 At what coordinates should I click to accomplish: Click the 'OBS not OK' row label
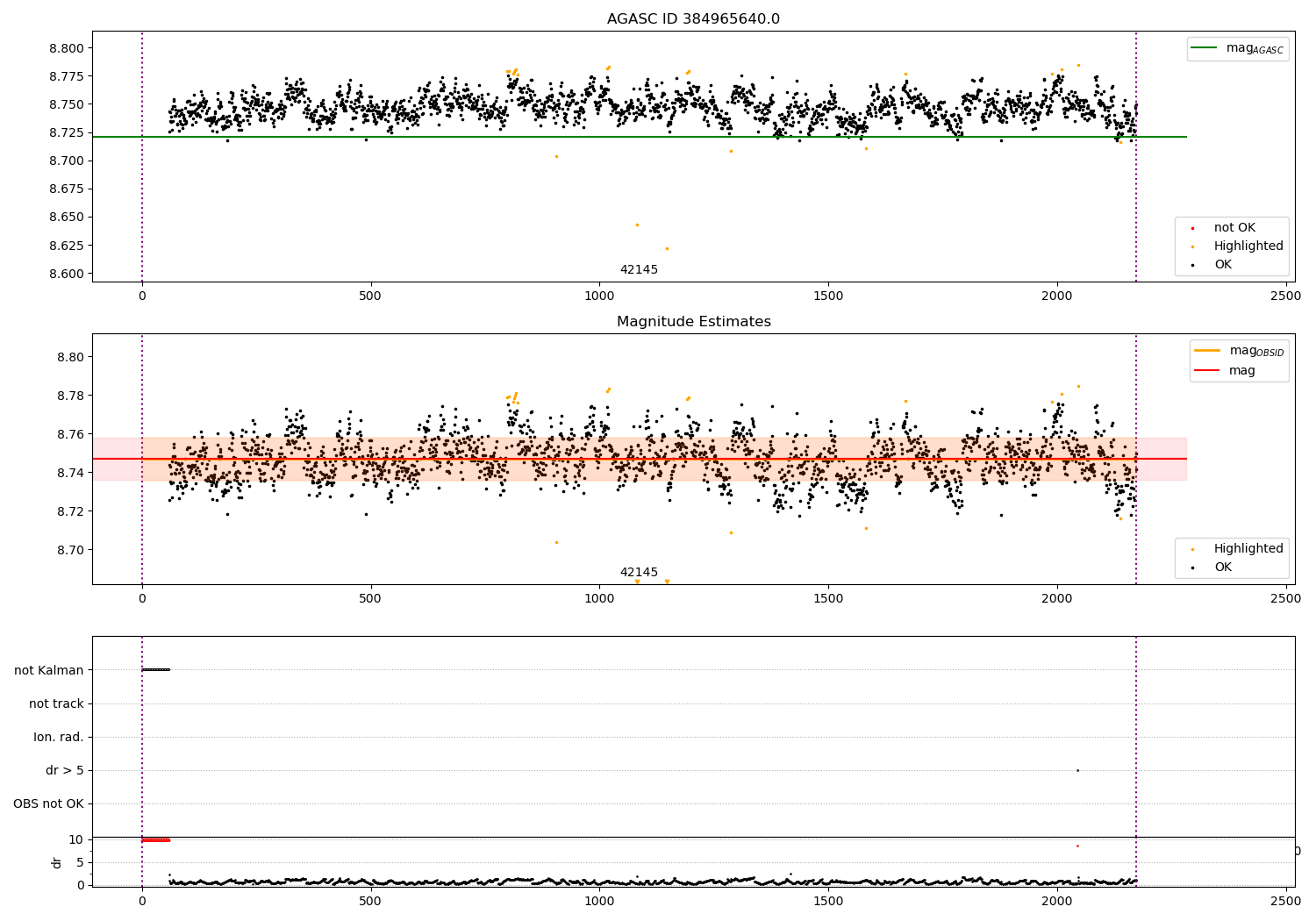click(48, 803)
